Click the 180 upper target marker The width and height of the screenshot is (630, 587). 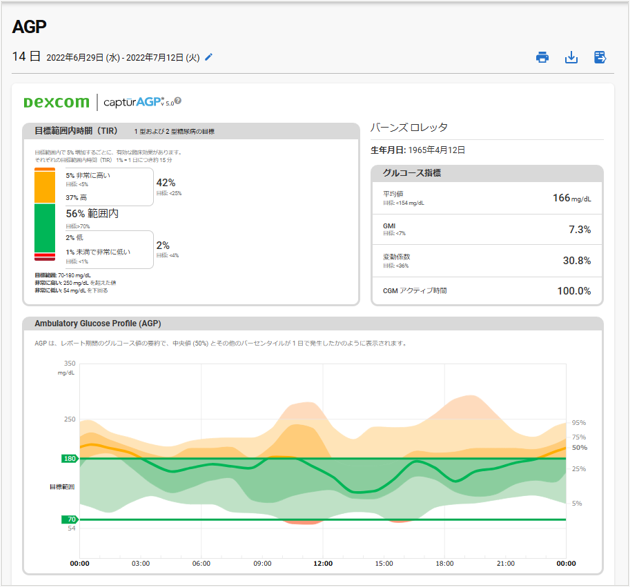point(70,458)
